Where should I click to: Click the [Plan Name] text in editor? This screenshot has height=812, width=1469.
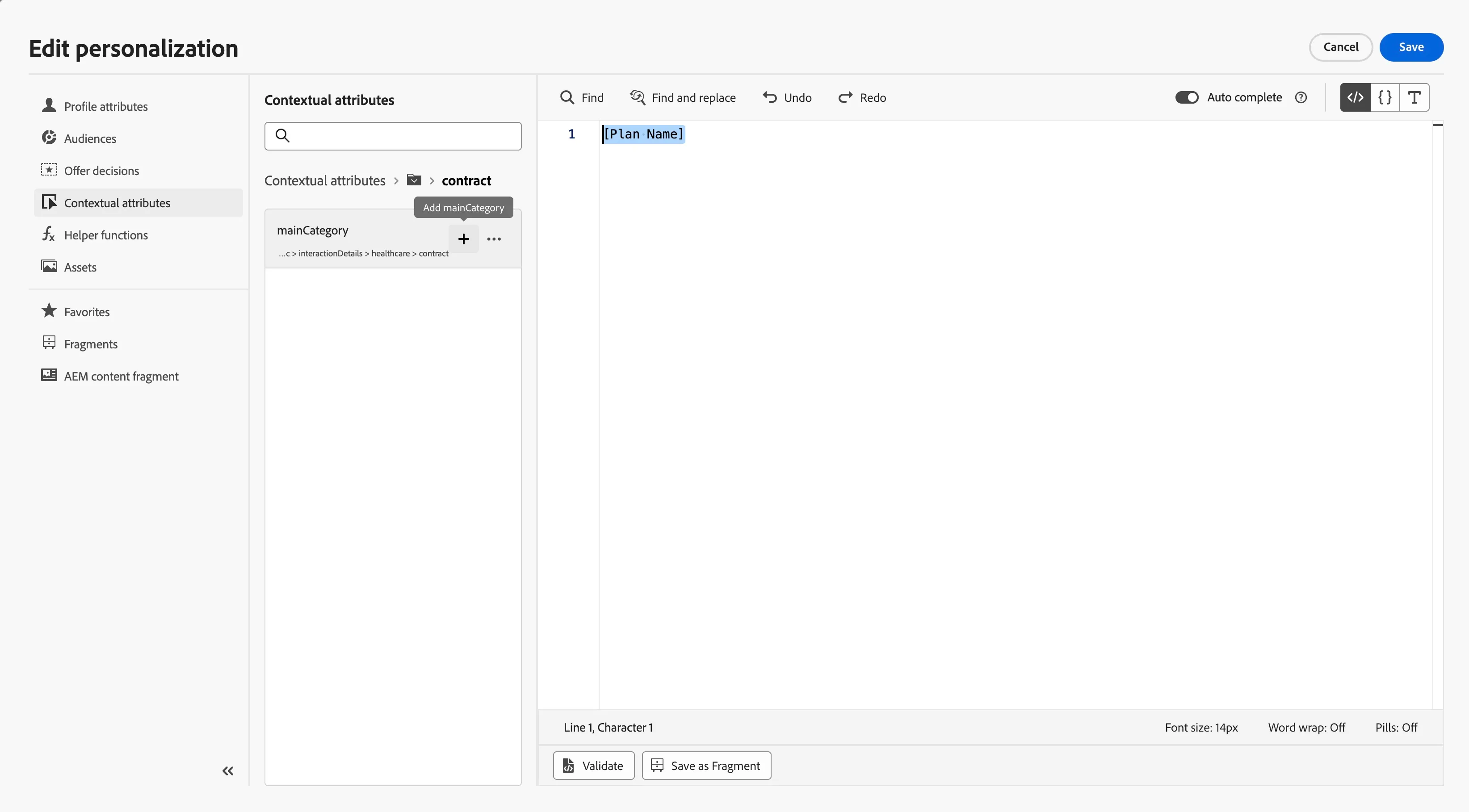644,134
